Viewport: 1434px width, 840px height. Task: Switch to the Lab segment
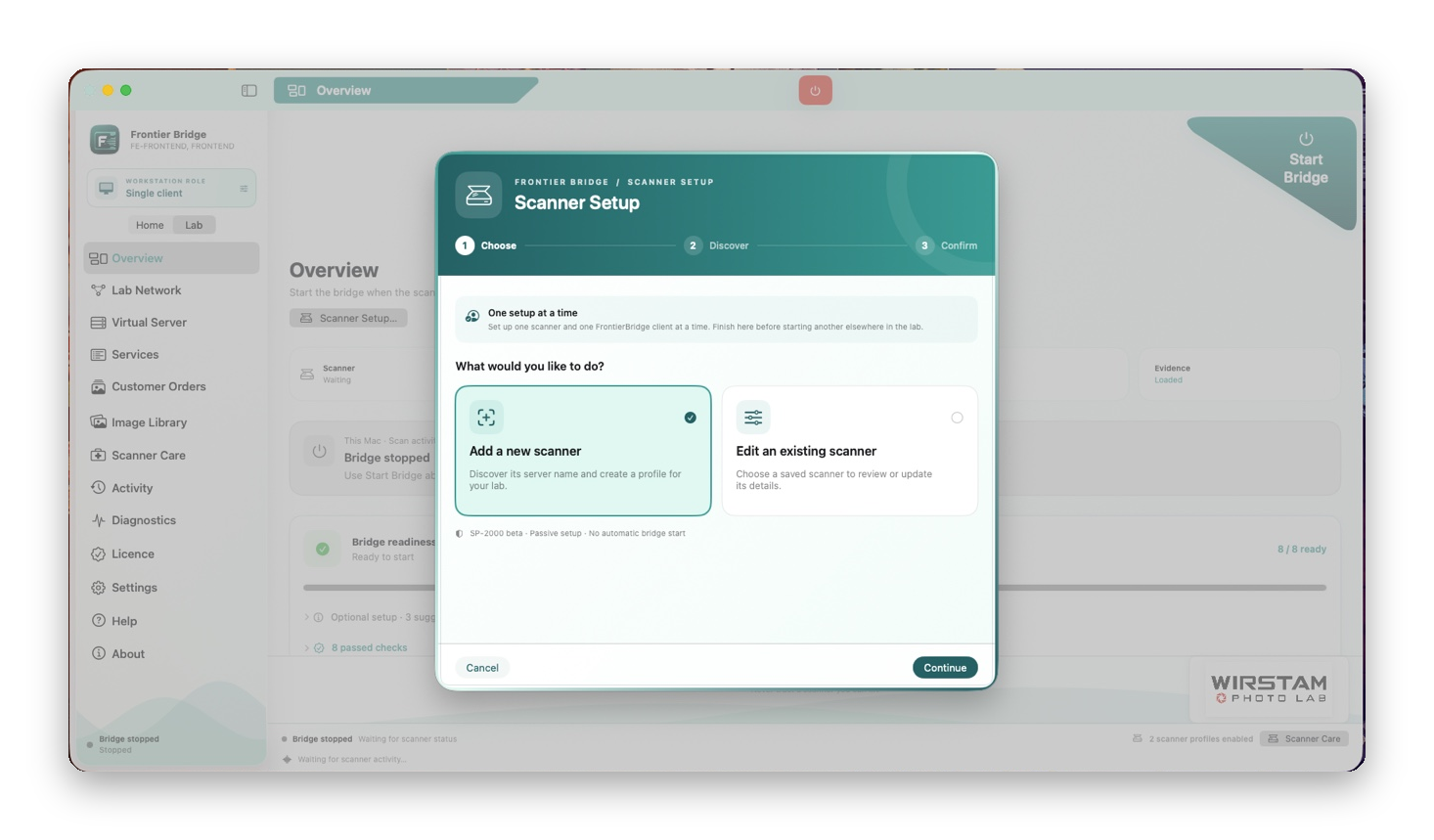tap(194, 225)
